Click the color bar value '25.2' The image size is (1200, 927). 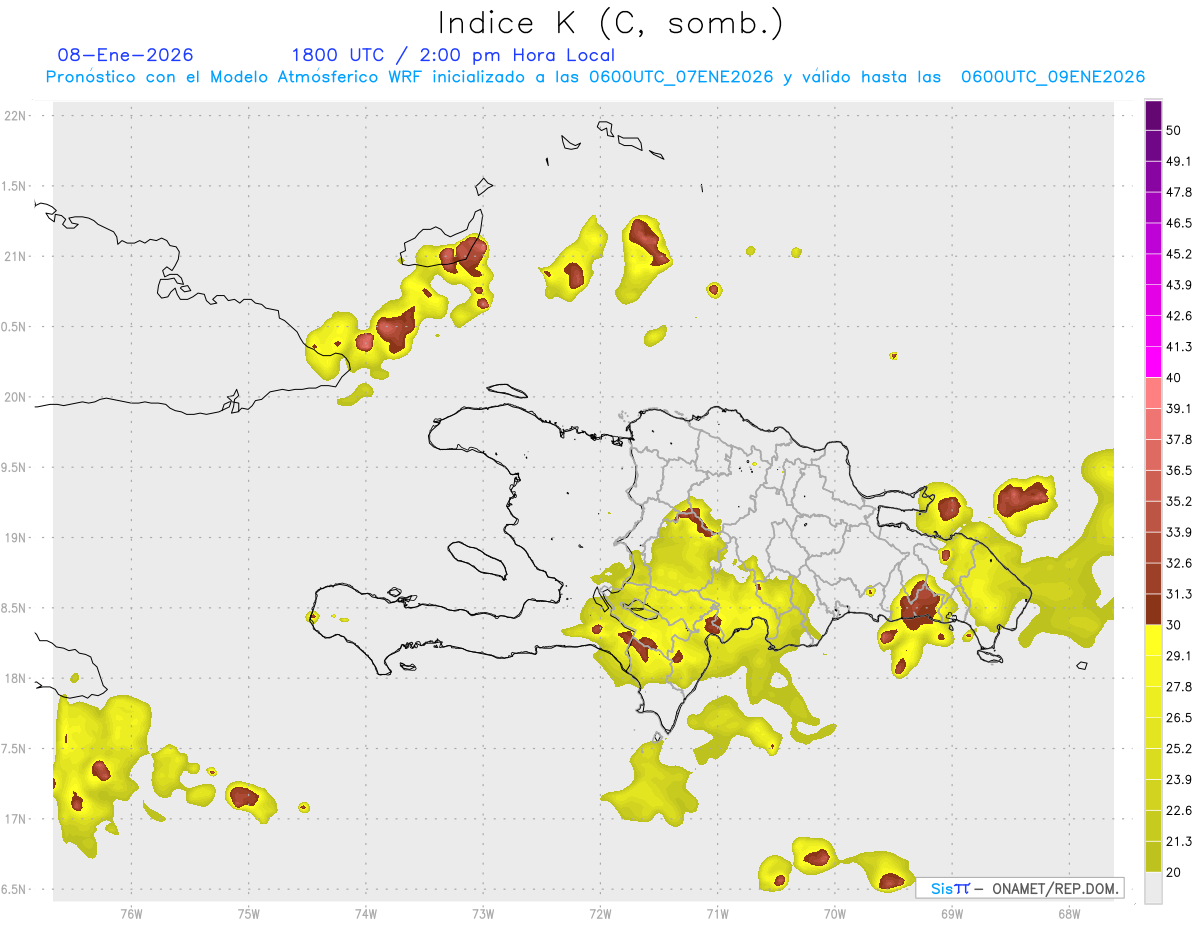click(1179, 749)
